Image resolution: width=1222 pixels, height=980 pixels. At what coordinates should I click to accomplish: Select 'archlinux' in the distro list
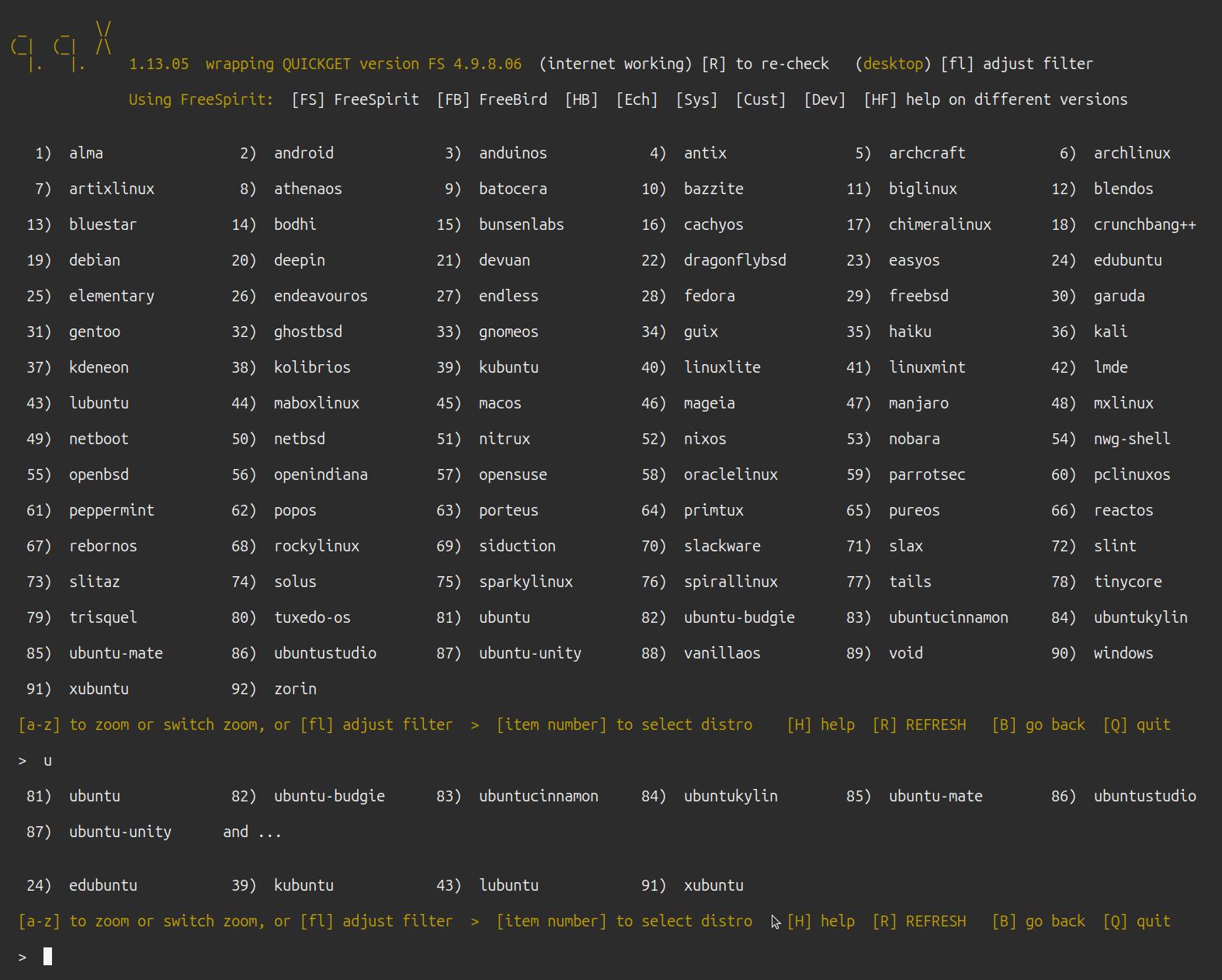pyautogui.click(x=1132, y=153)
